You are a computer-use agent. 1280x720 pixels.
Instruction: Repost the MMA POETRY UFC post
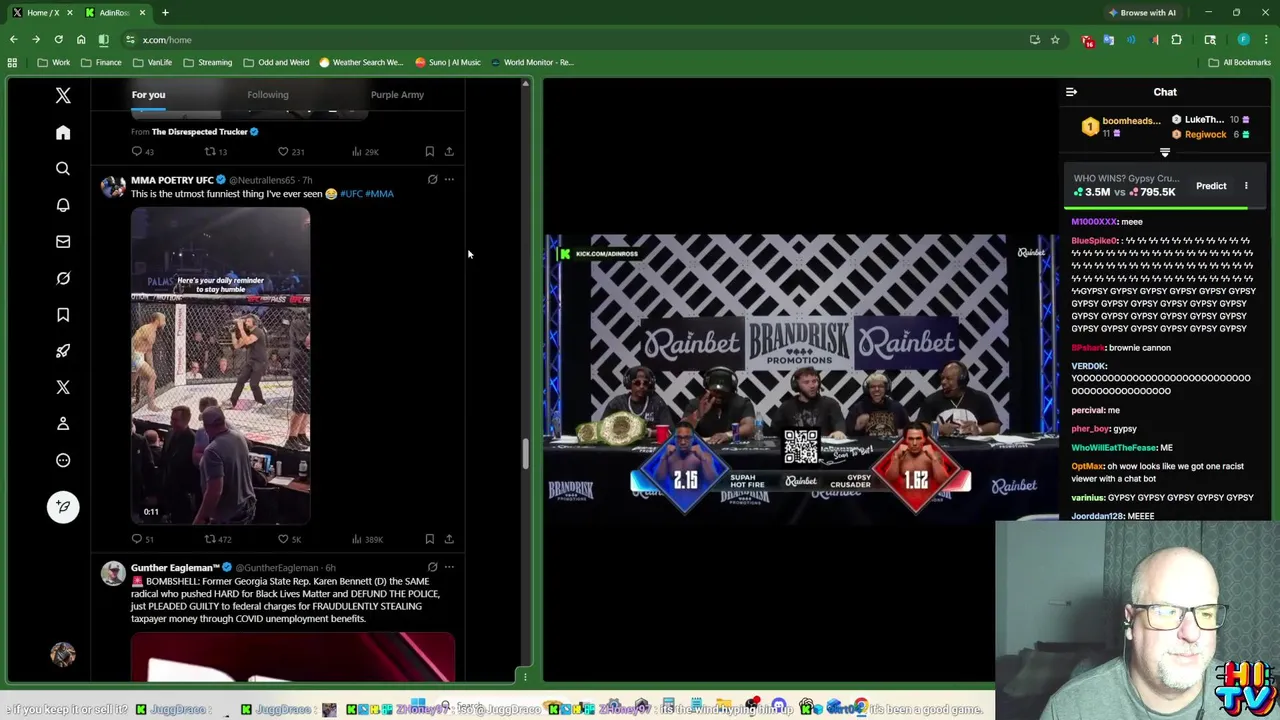click(210, 539)
